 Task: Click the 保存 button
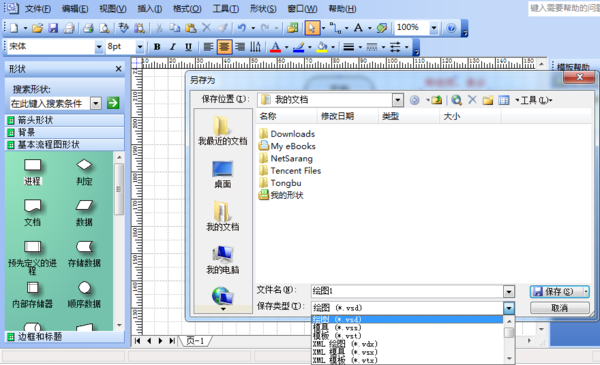[x=559, y=292]
